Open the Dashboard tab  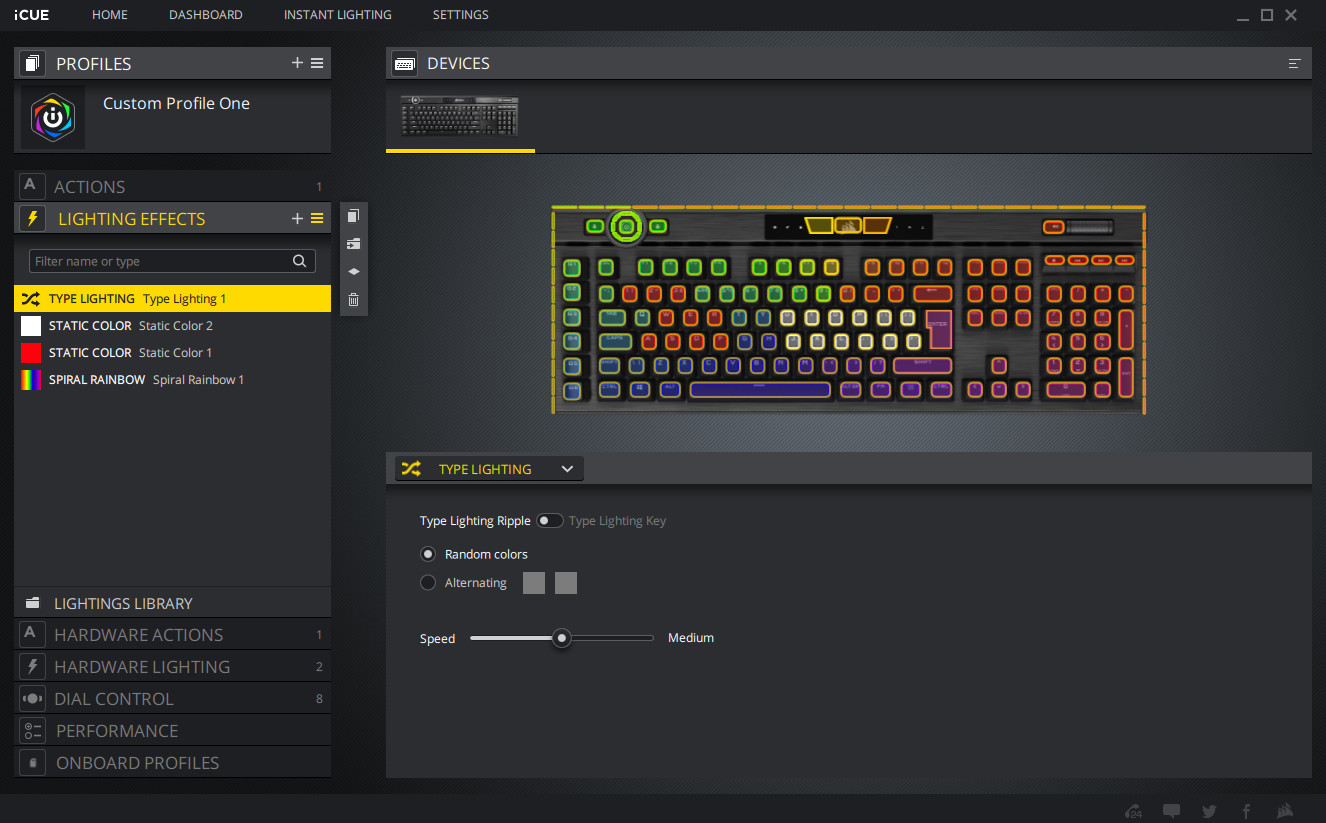206,15
